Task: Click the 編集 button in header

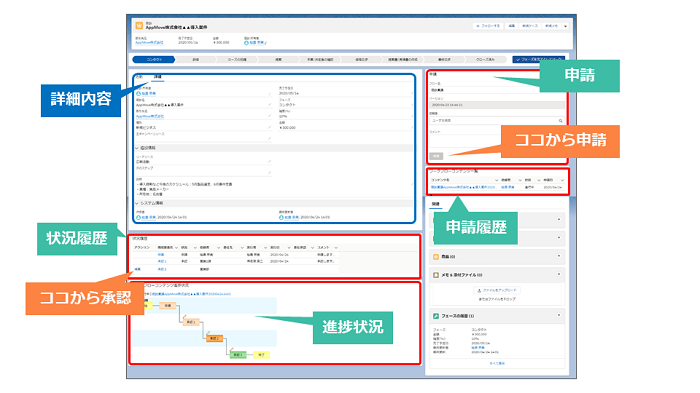Action: (512, 26)
